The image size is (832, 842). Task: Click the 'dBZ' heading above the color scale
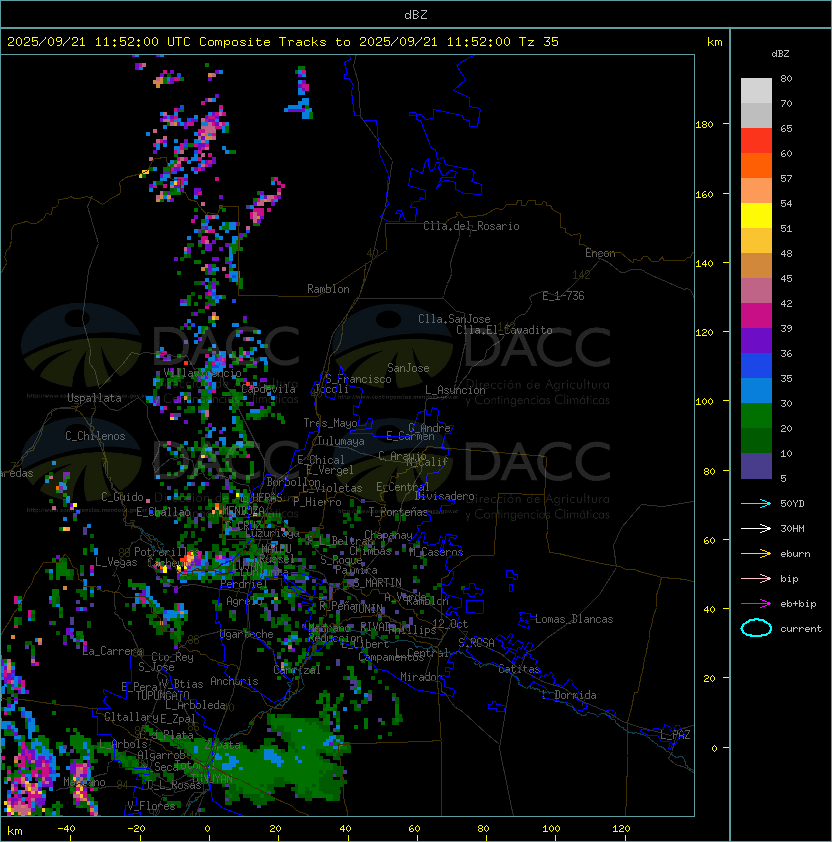coord(780,54)
